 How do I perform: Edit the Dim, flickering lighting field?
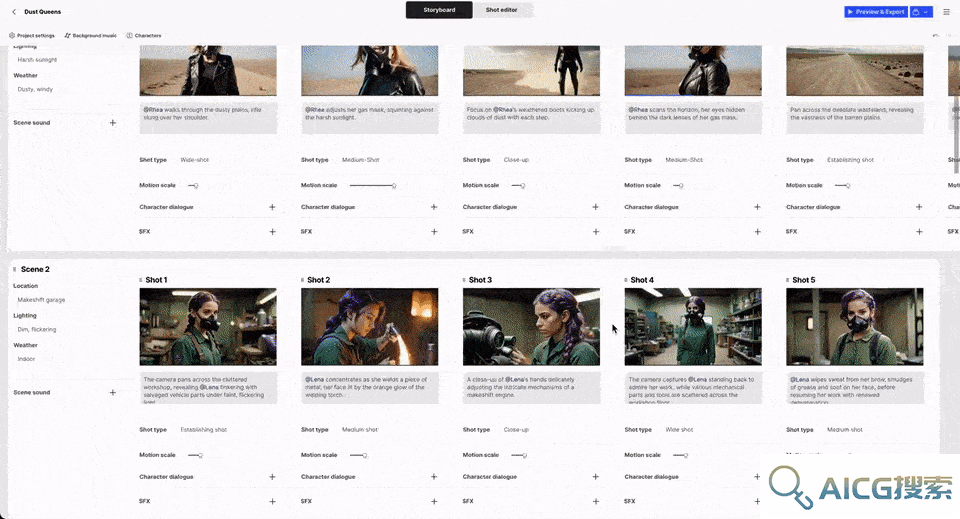(37, 329)
